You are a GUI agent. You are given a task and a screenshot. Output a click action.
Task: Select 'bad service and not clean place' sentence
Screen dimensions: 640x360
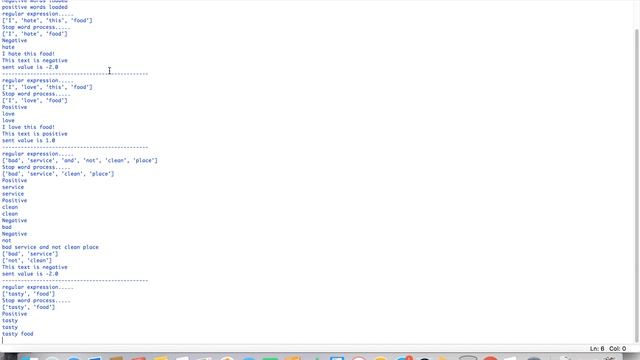[x=50, y=247]
